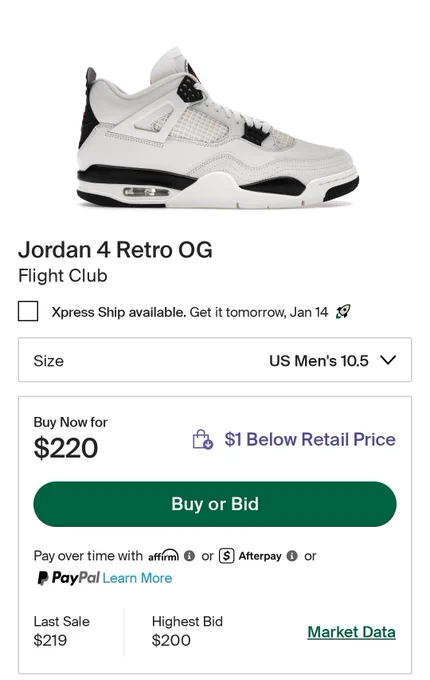Click the Affirm info icon

189,556
